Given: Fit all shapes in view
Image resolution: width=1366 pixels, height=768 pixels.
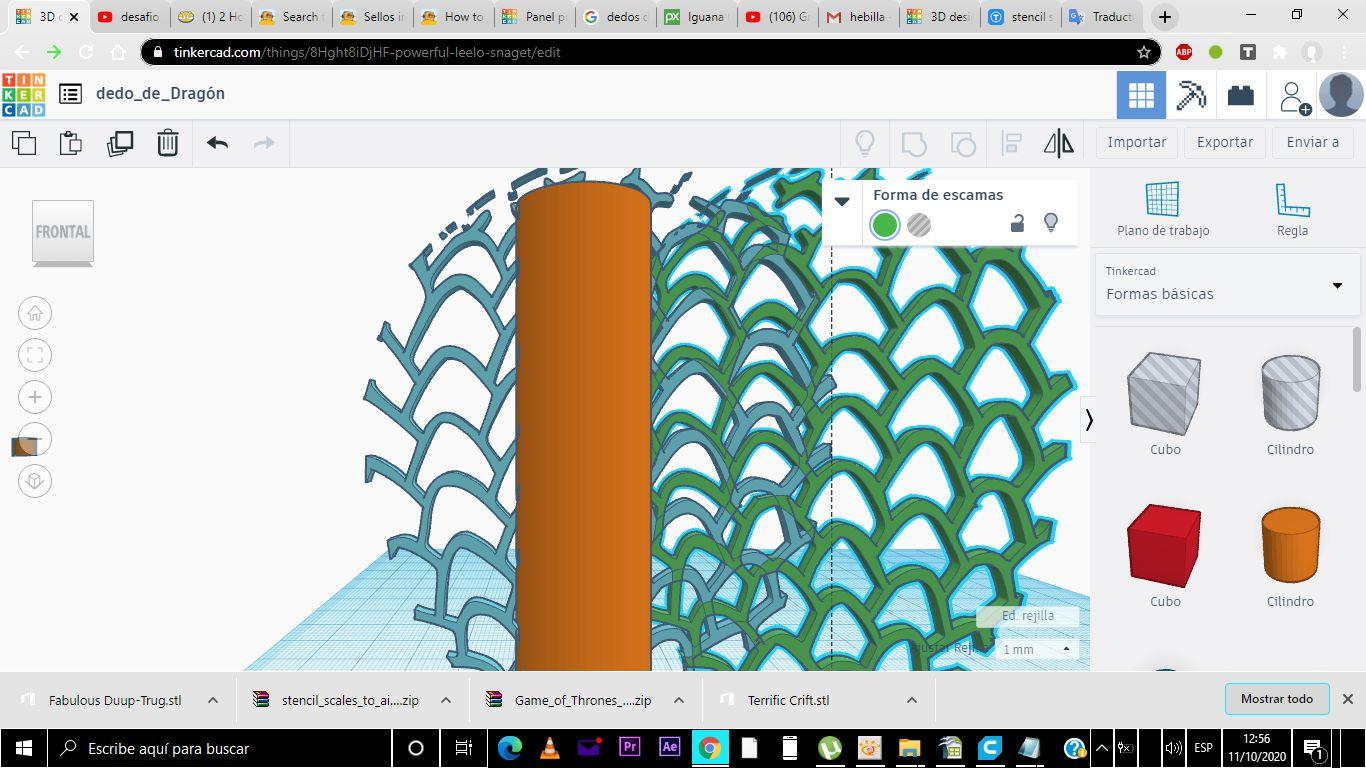Looking at the screenshot, I should [35, 355].
